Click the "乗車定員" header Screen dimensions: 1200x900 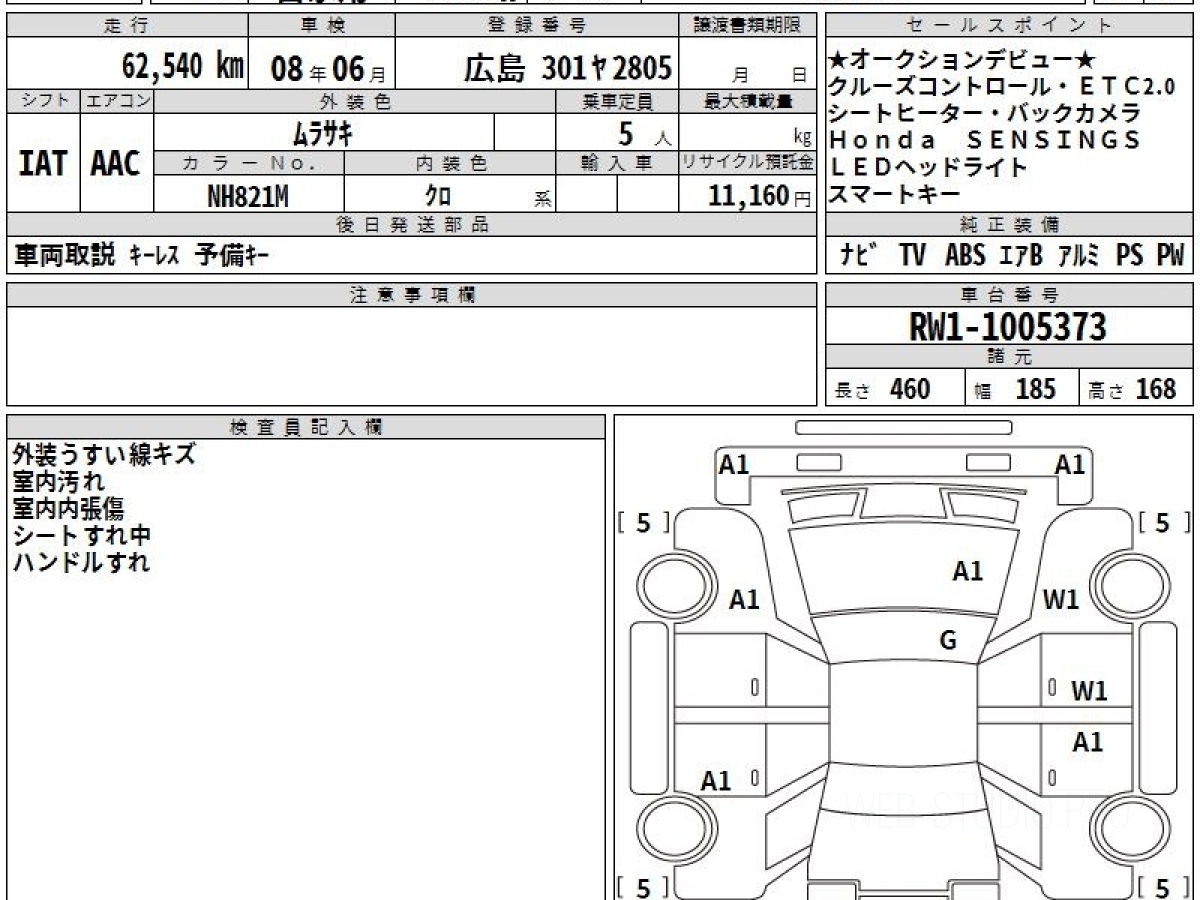tap(617, 101)
